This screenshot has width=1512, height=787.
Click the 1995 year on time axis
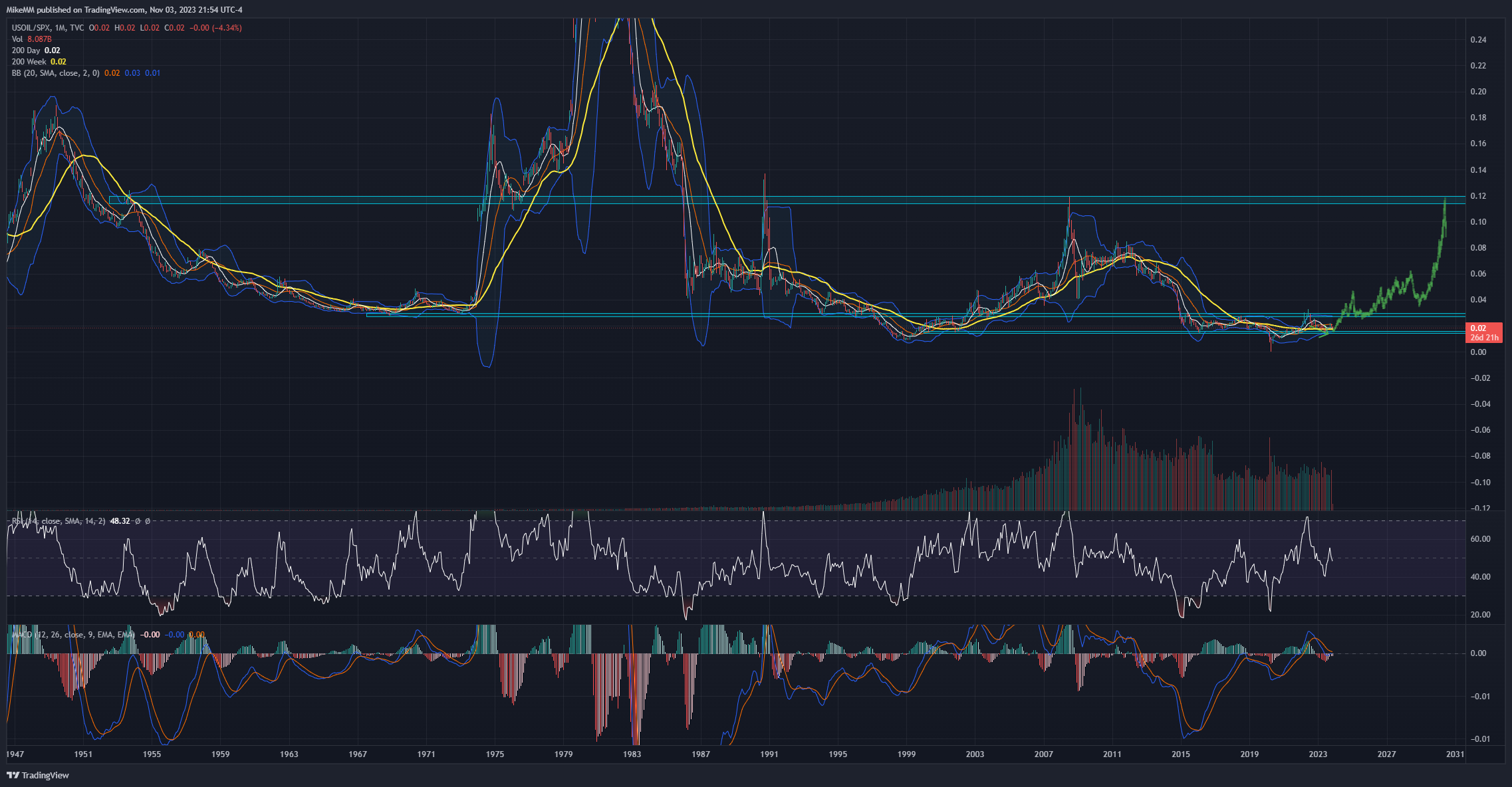point(838,754)
